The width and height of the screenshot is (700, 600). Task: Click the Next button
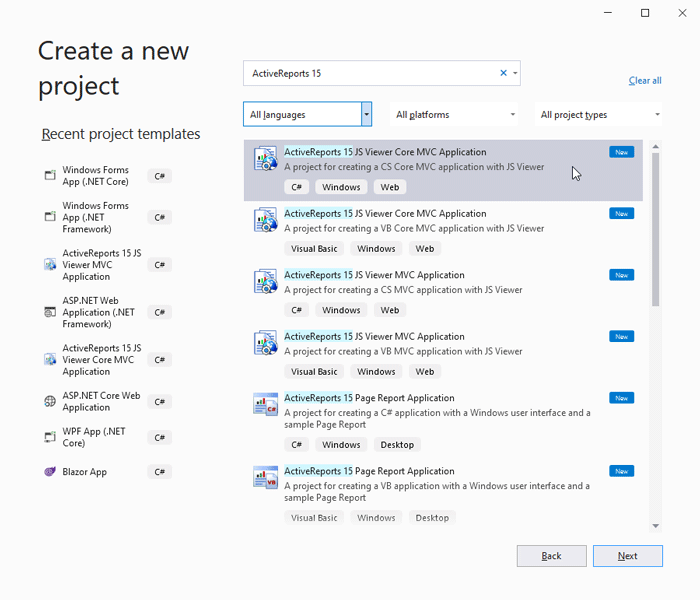tap(628, 556)
